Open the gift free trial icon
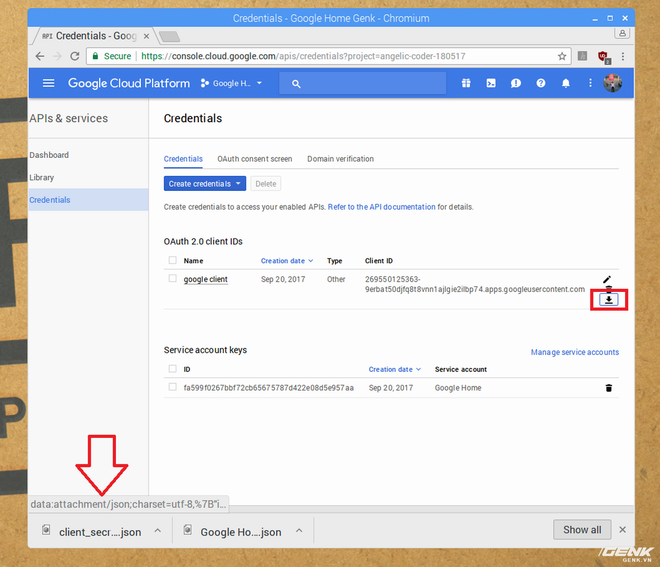This screenshot has width=660, height=567. (466, 83)
